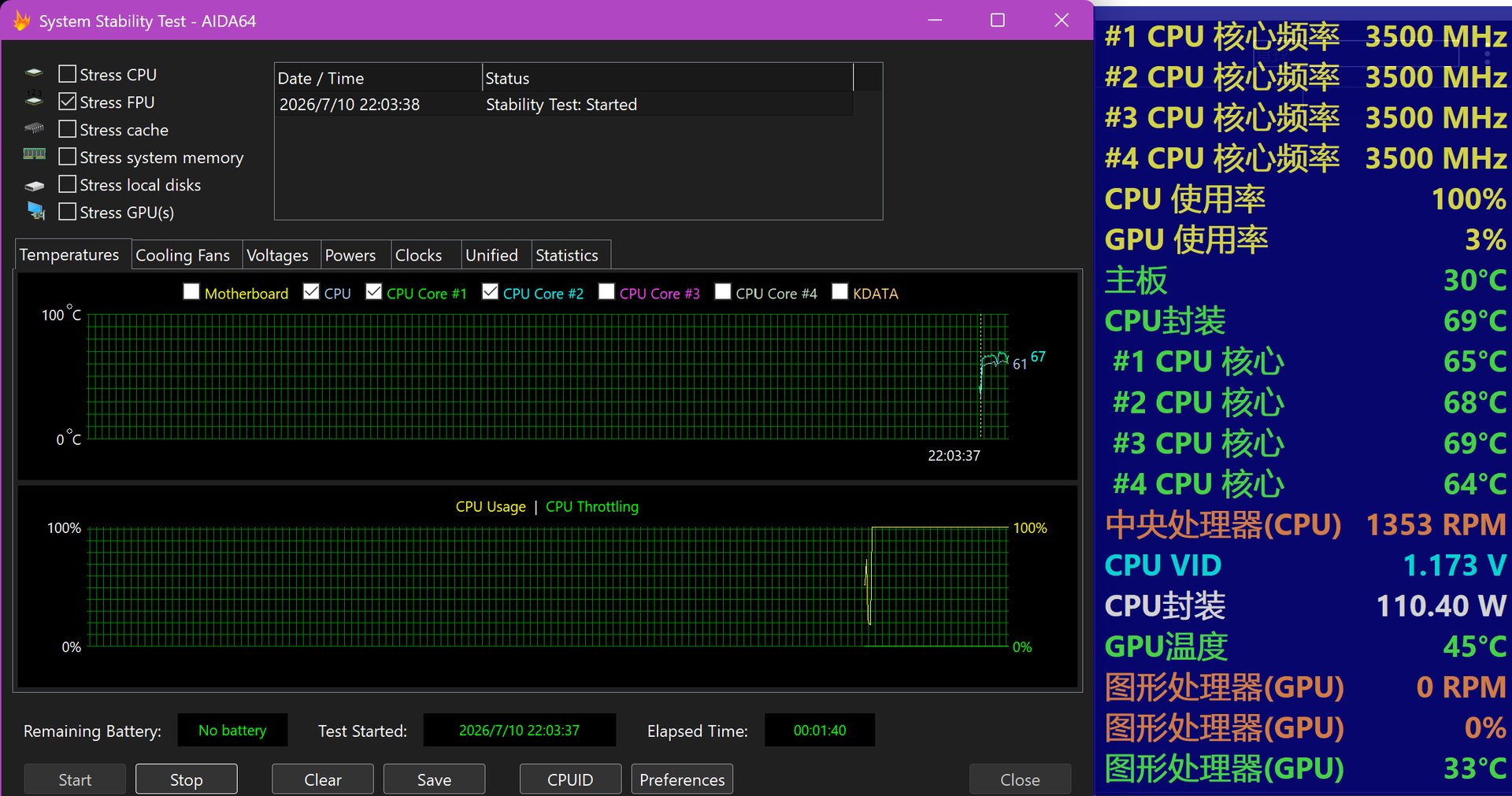
Task: Hide the CPU Core #1 graph line
Action: tap(374, 292)
